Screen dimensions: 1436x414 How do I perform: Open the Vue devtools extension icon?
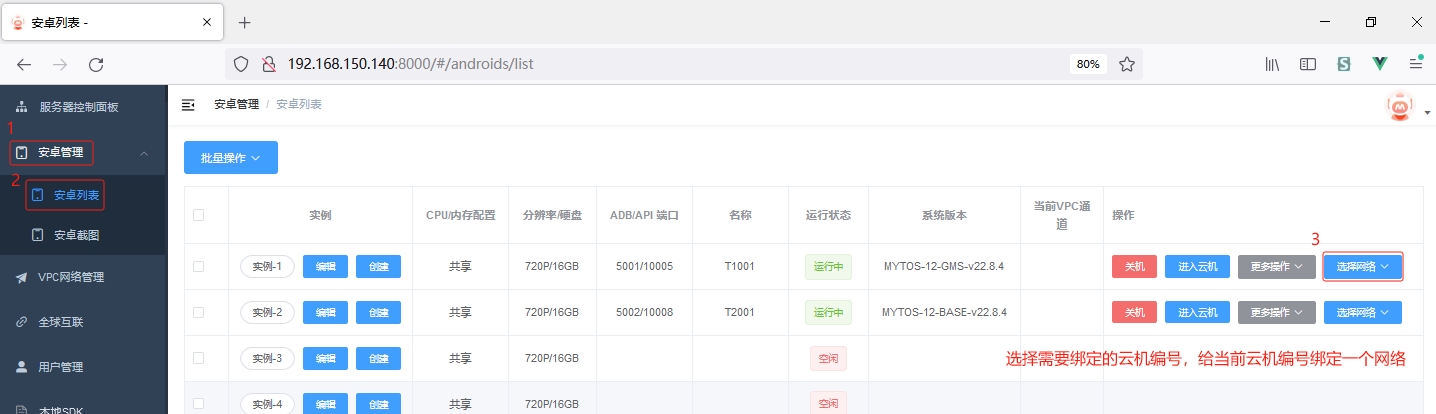tap(1380, 64)
